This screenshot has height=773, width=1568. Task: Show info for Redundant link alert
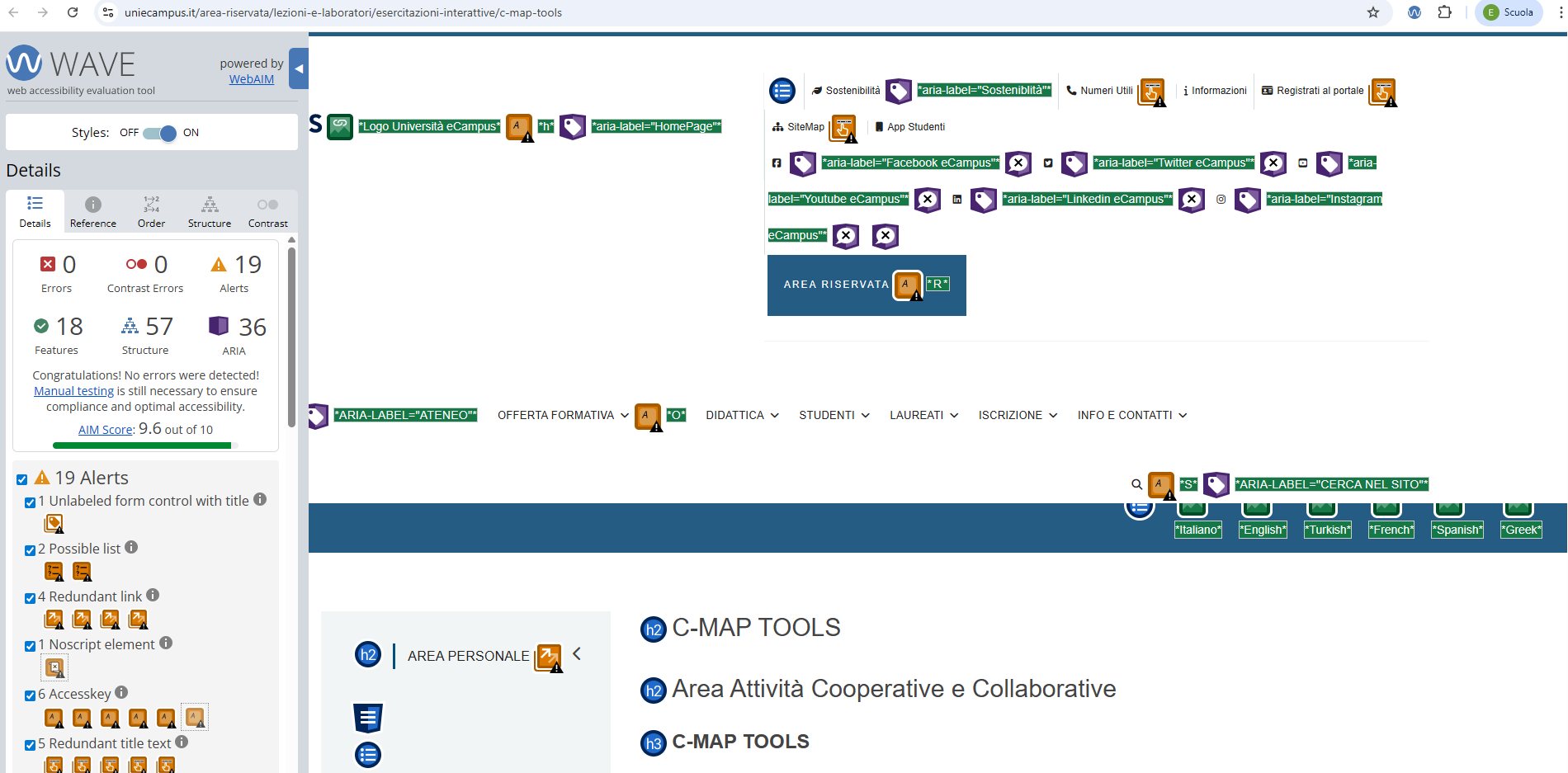[x=153, y=595]
